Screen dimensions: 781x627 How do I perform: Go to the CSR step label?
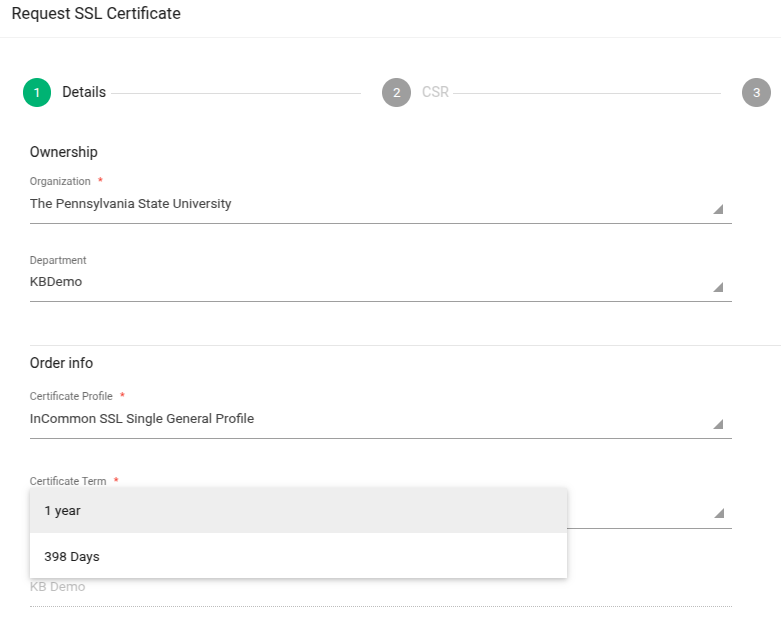point(435,92)
